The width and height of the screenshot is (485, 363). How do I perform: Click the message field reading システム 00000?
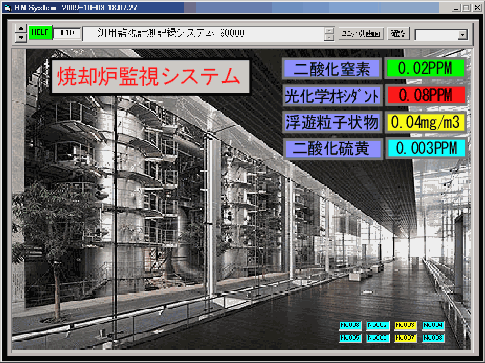click(x=203, y=33)
